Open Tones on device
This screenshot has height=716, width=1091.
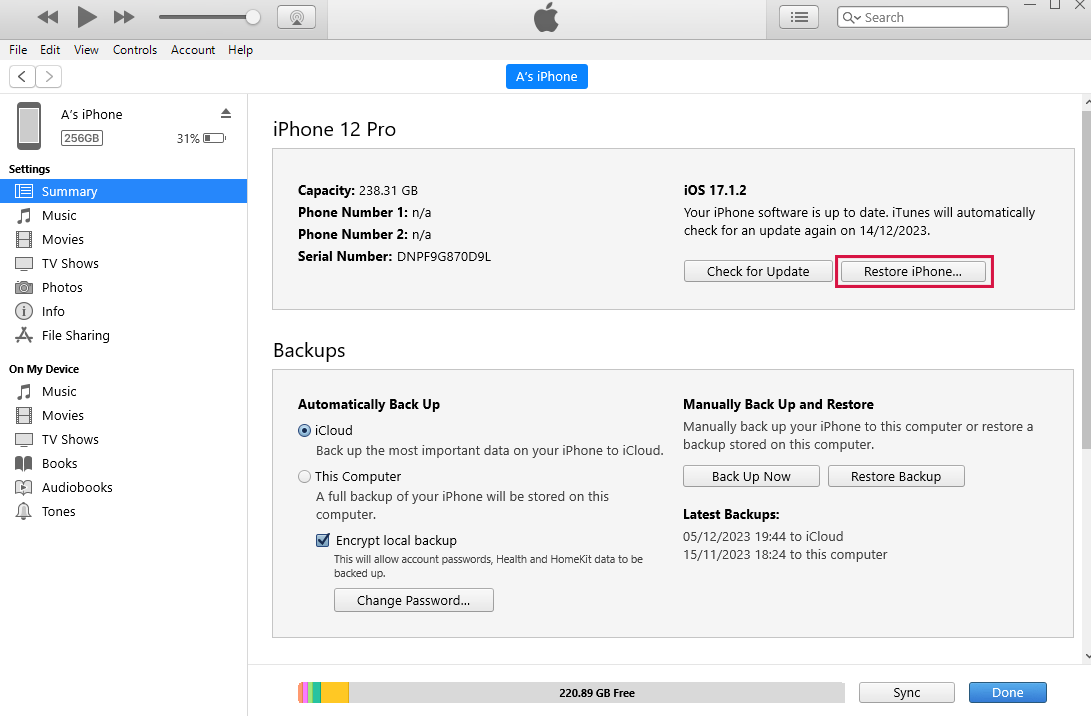124,511
